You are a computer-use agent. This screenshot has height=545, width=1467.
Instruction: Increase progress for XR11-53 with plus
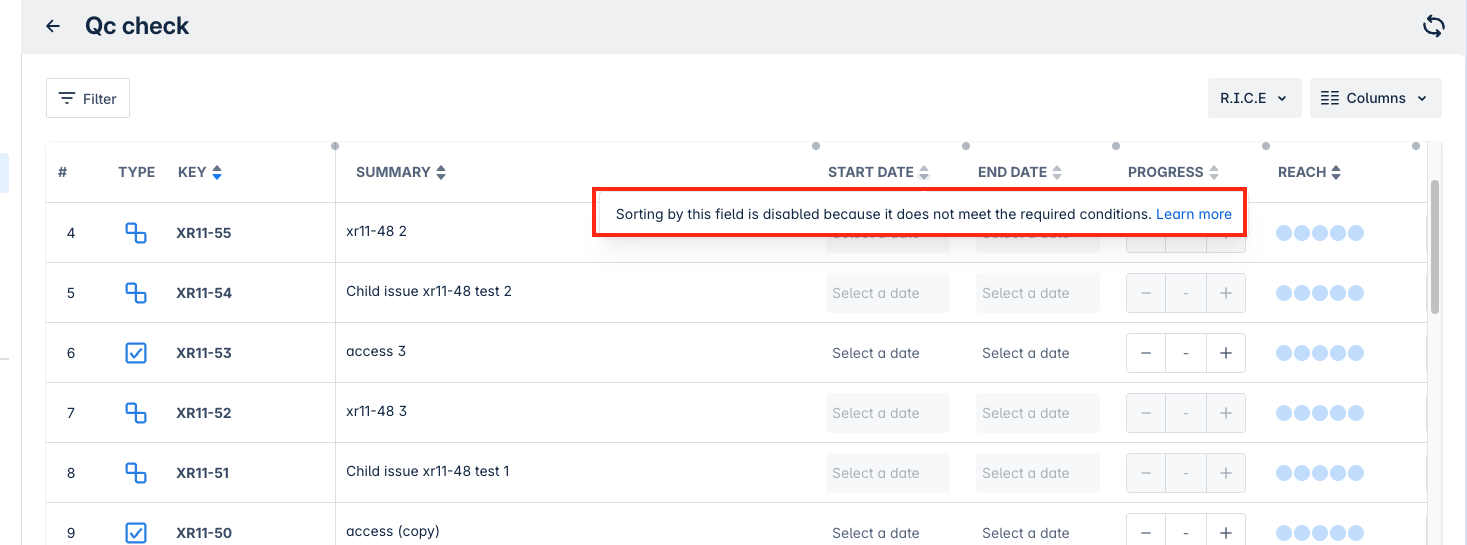pyautogui.click(x=1225, y=353)
